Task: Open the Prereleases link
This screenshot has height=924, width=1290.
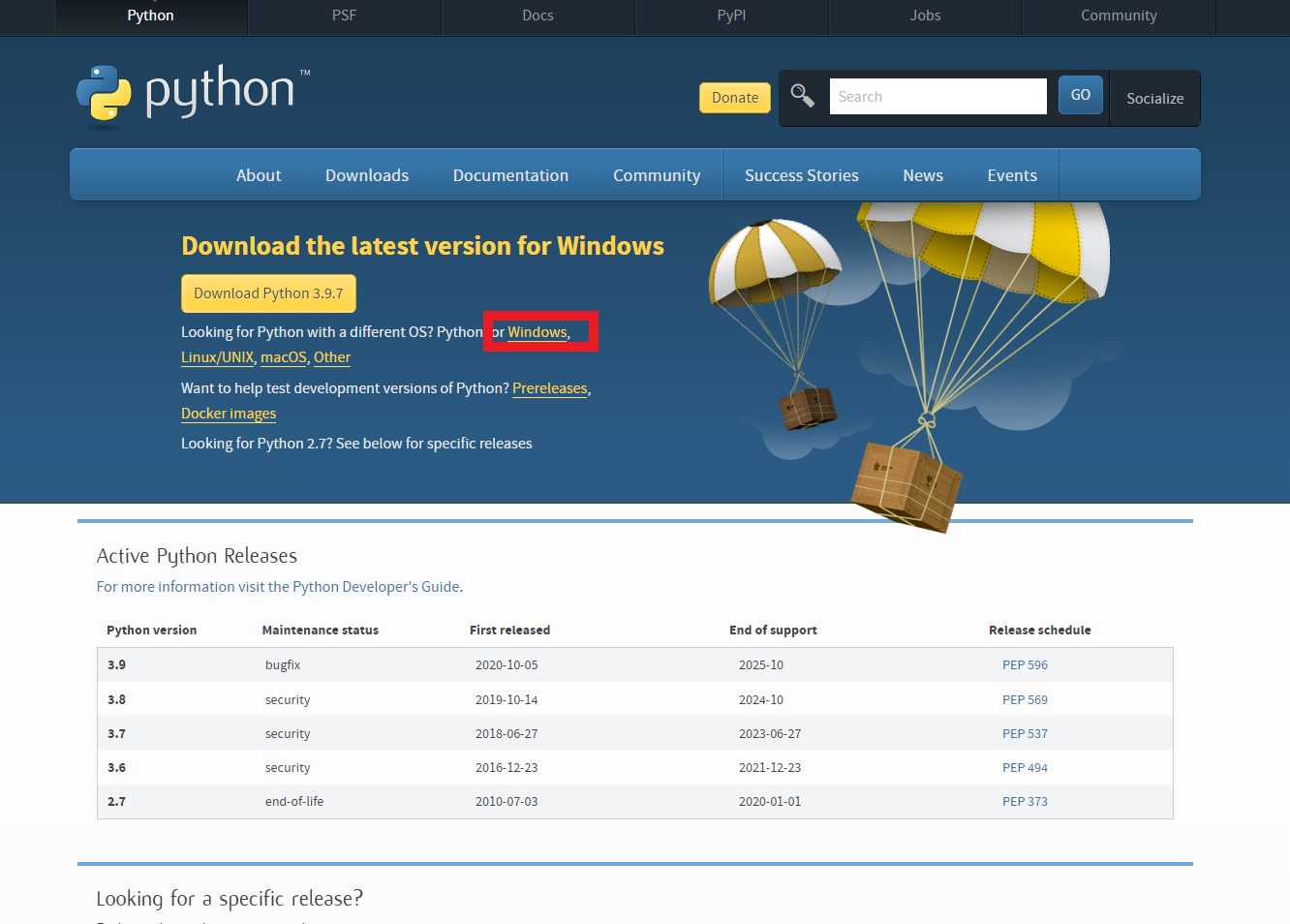Action: point(550,388)
